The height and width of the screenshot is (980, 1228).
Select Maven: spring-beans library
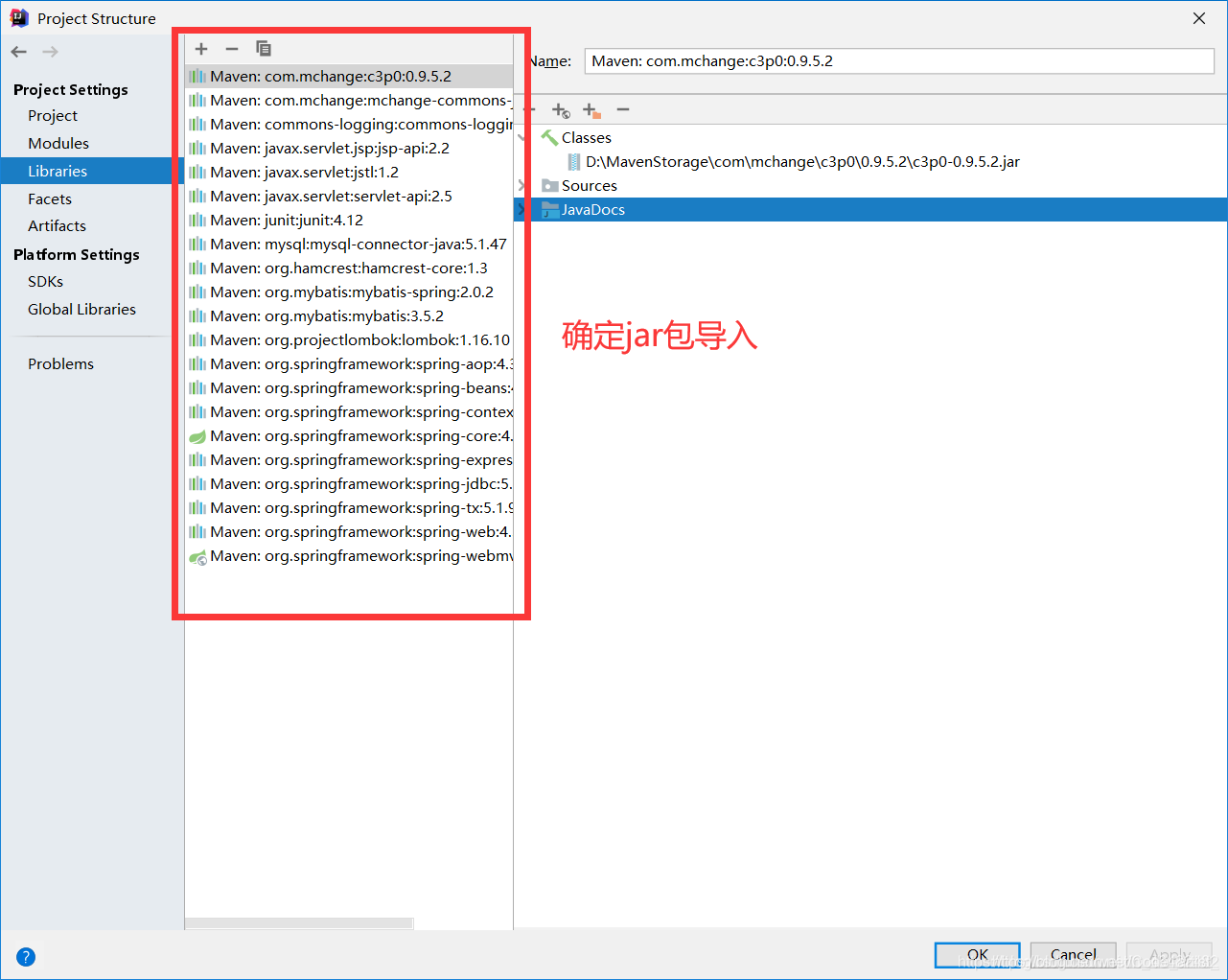click(x=349, y=388)
